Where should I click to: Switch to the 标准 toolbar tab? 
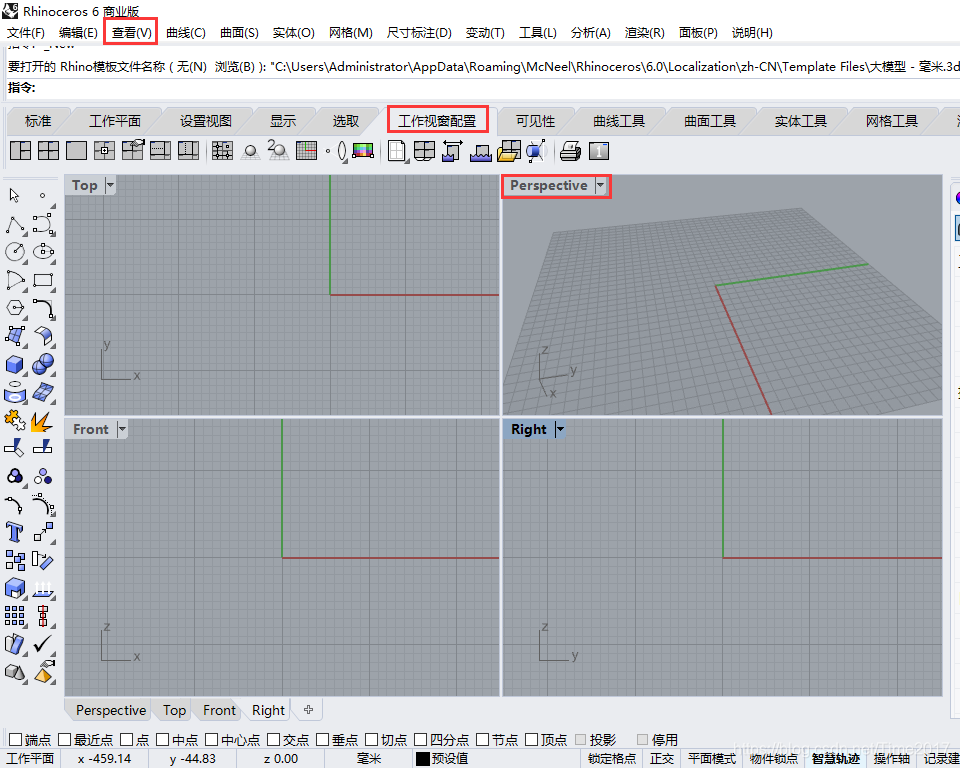coord(38,121)
